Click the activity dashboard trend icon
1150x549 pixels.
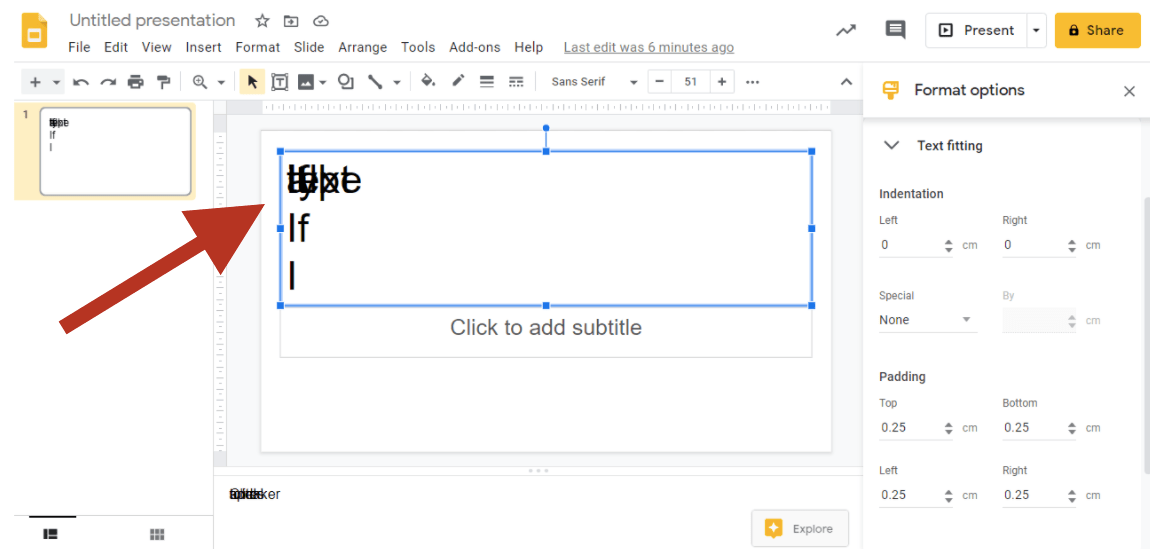[x=846, y=30]
